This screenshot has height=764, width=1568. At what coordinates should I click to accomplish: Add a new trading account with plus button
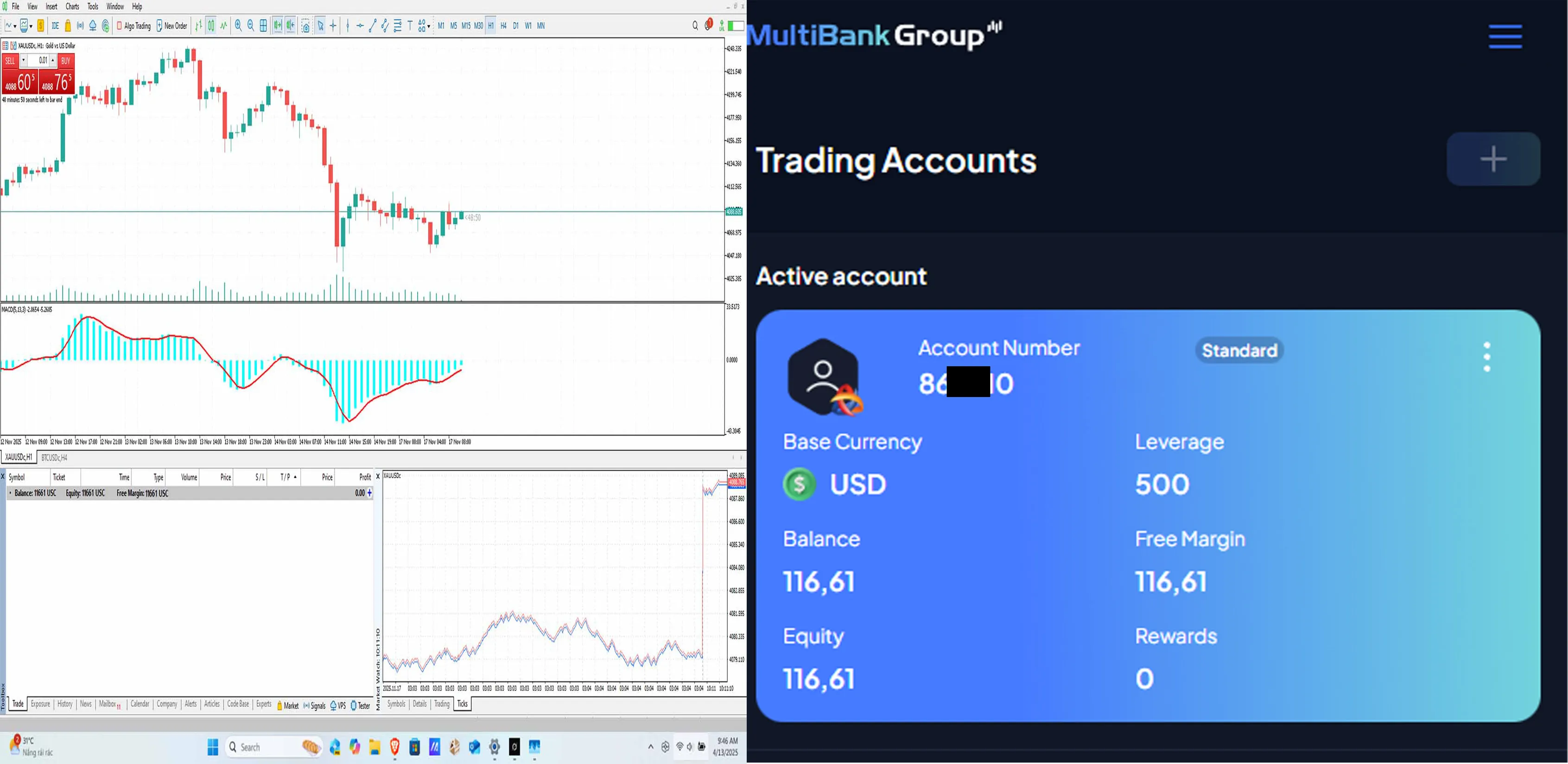click(1493, 159)
